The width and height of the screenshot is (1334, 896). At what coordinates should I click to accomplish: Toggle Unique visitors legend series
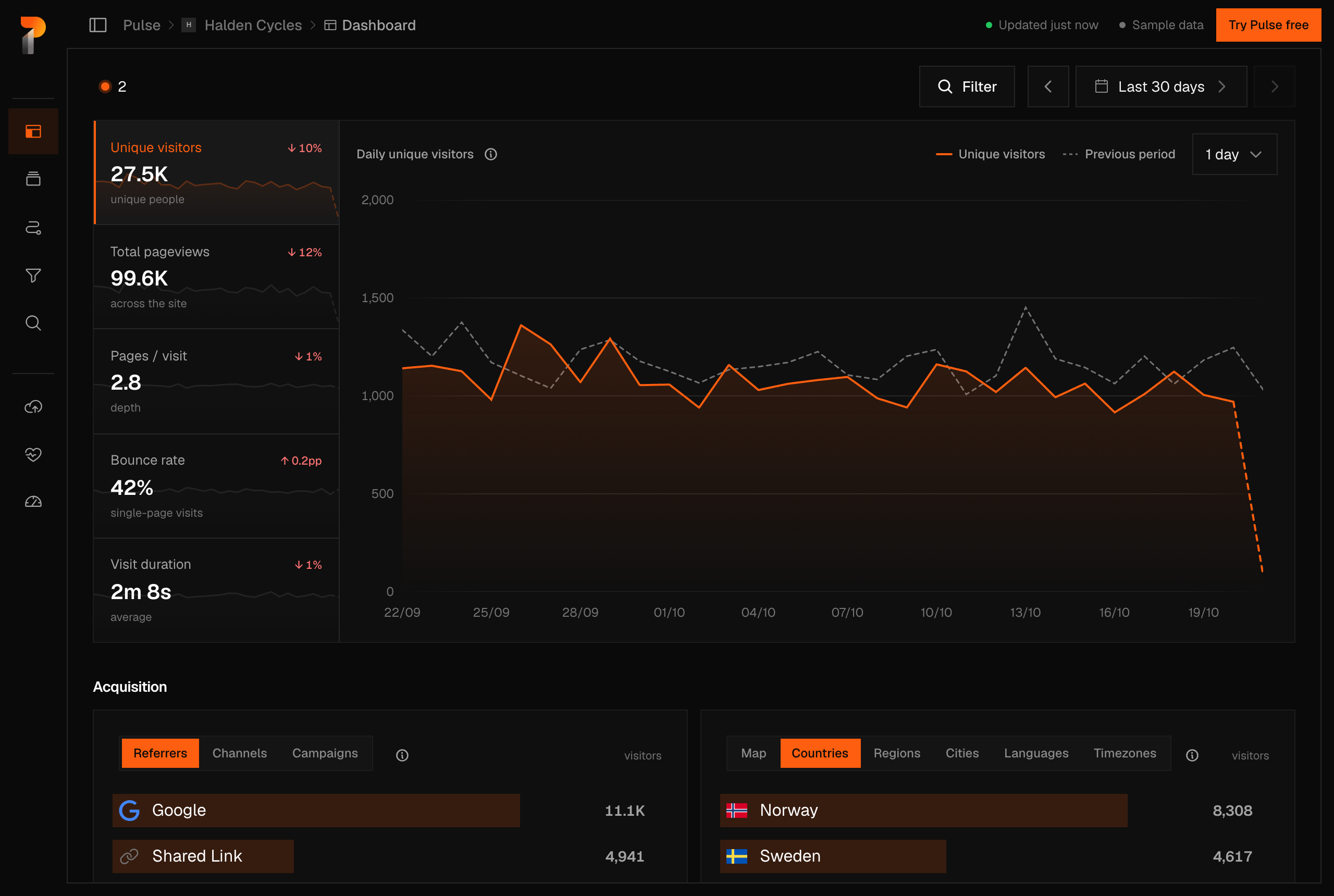991,154
